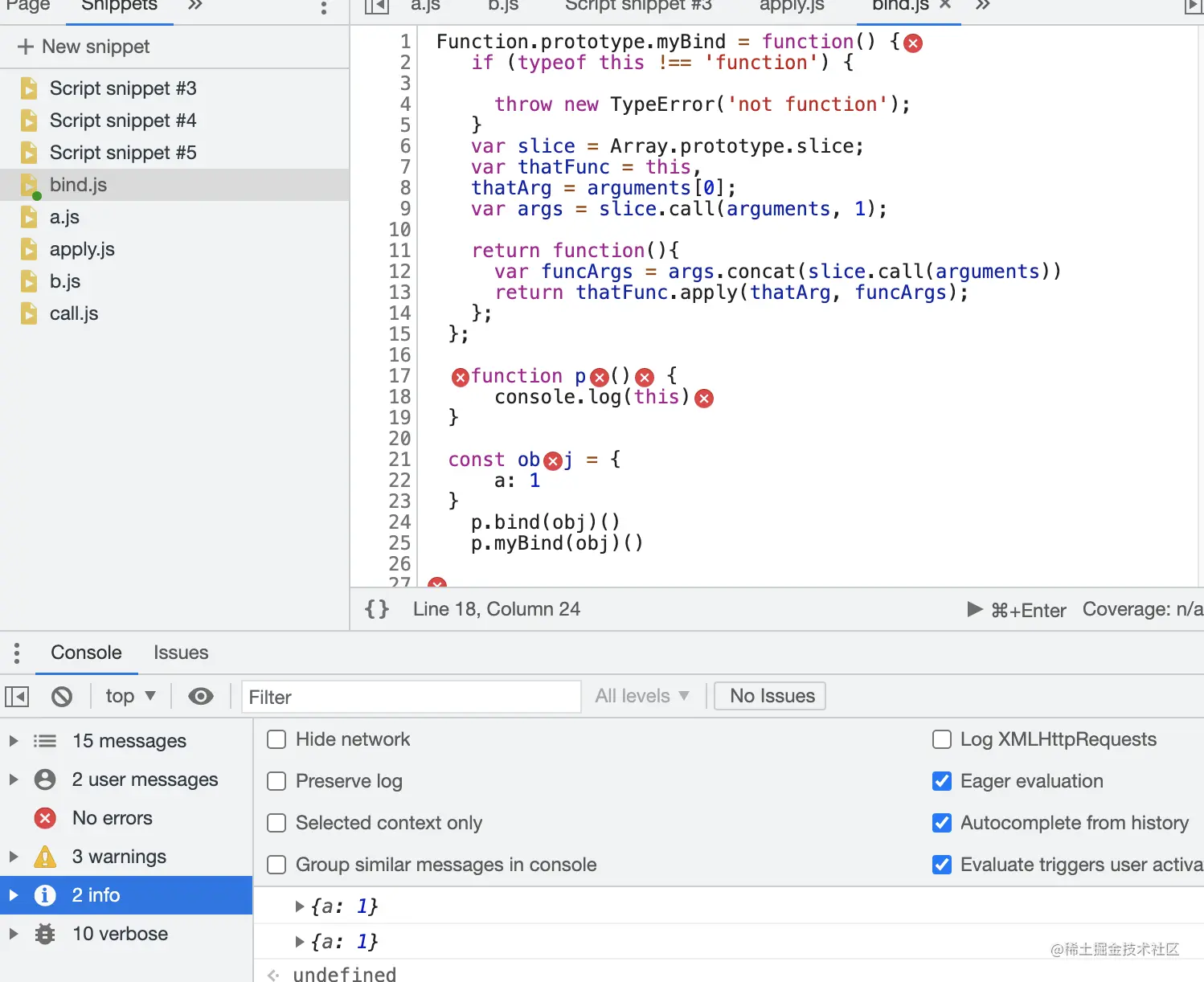Click the error icon at line 27
The height and width of the screenshot is (982, 1204).
[437, 583]
